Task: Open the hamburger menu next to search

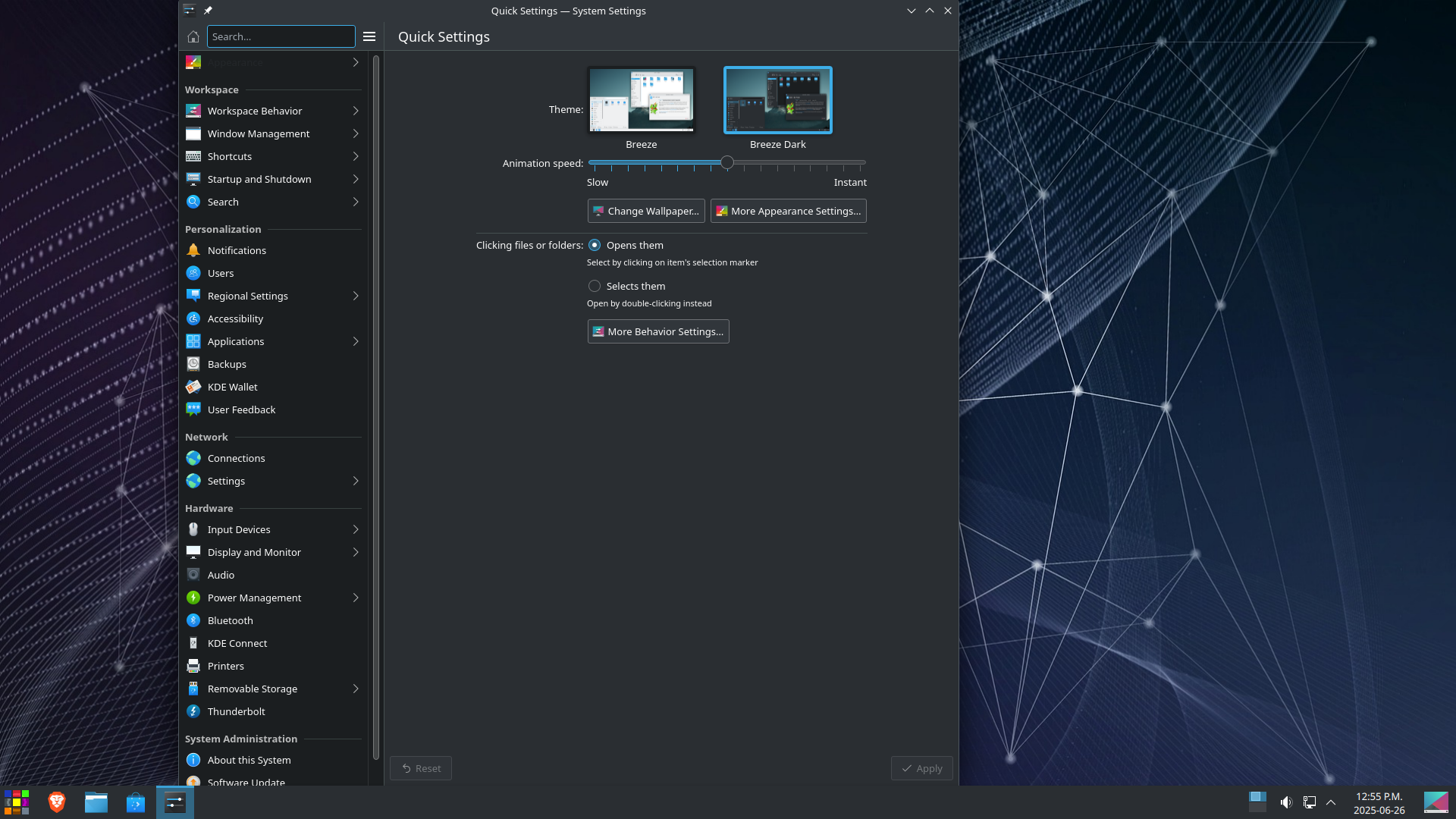Action: (x=369, y=36)
